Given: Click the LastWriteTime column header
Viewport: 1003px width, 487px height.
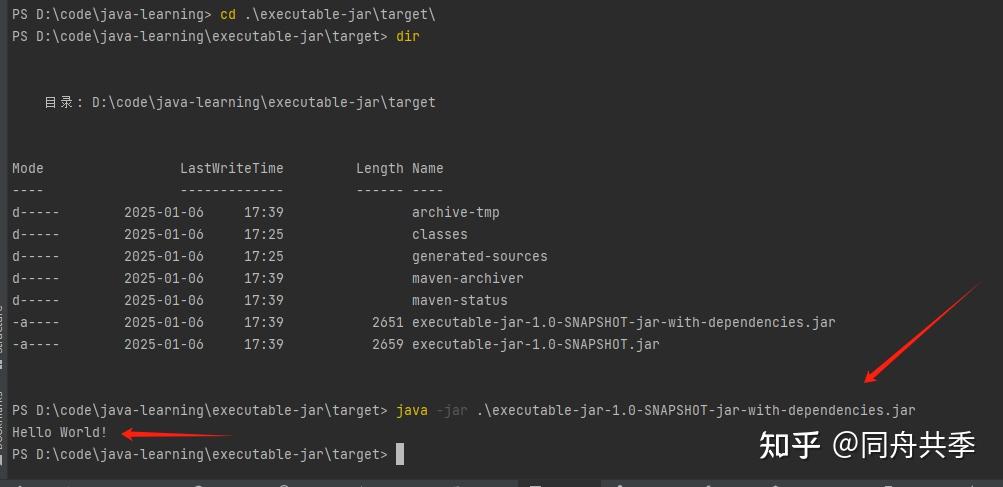Looking at the screenshot, I should [231, 168].
